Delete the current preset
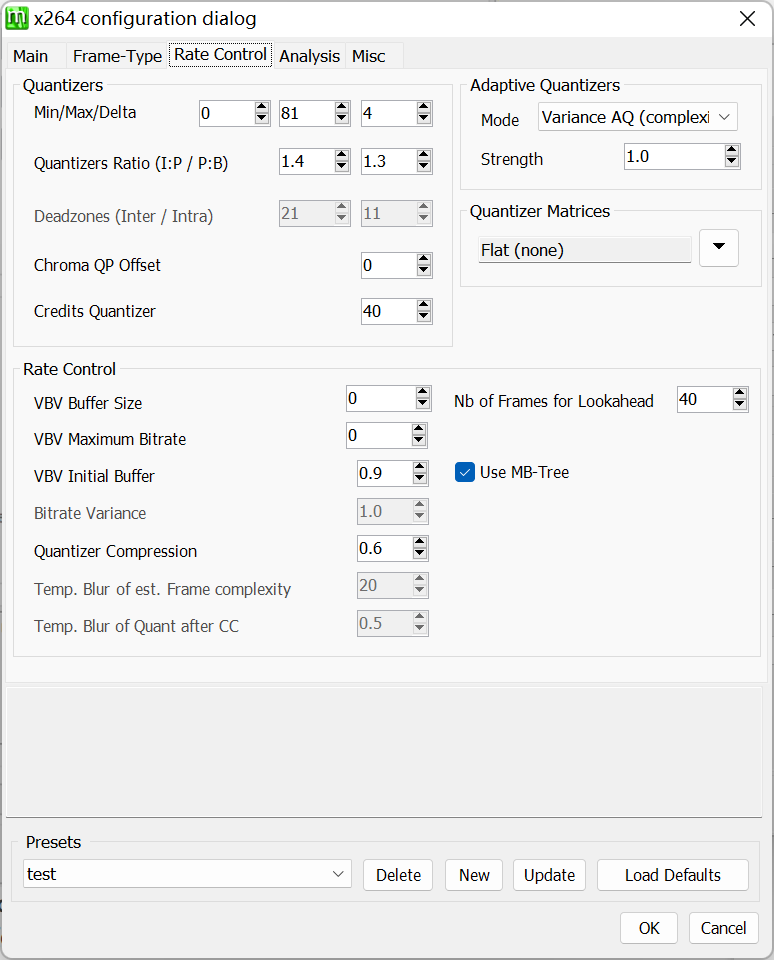The width and height of the screenshot is (774, 960). pyautogui.click(x=398, y=875)
